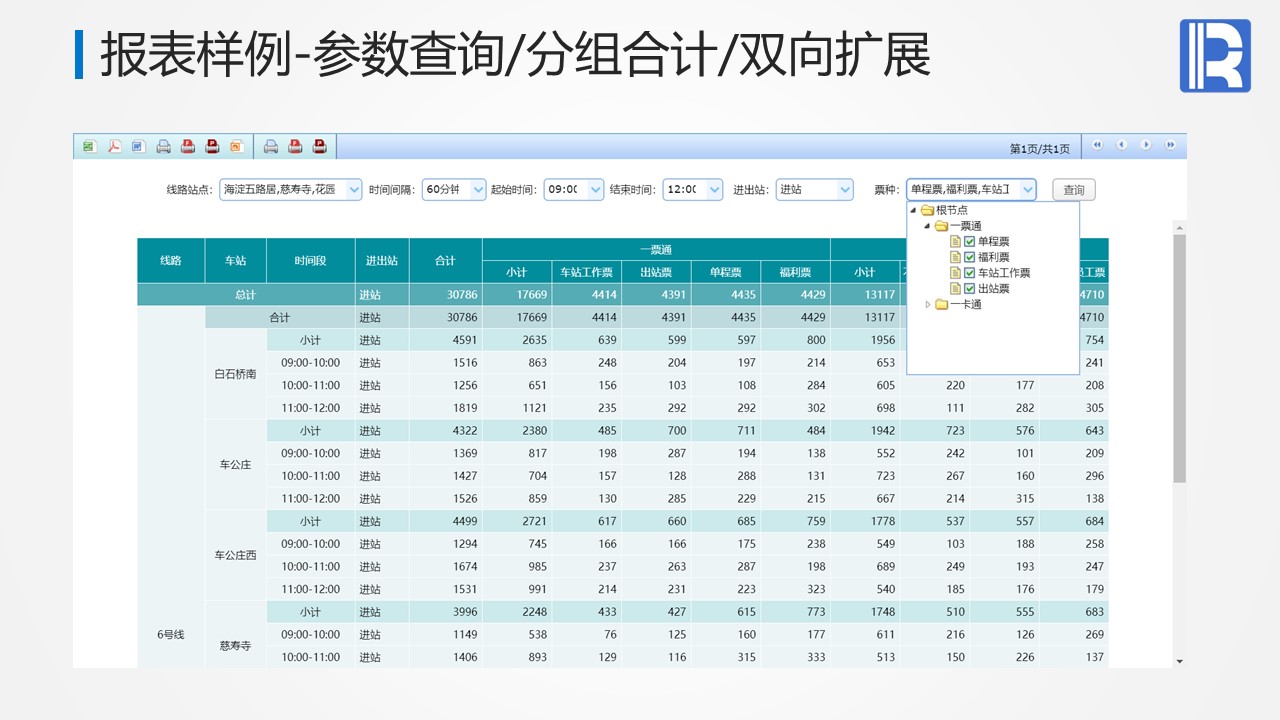Screen dimensions: 1280x720
Task: Go to next page arrow
Action: 1146,145
